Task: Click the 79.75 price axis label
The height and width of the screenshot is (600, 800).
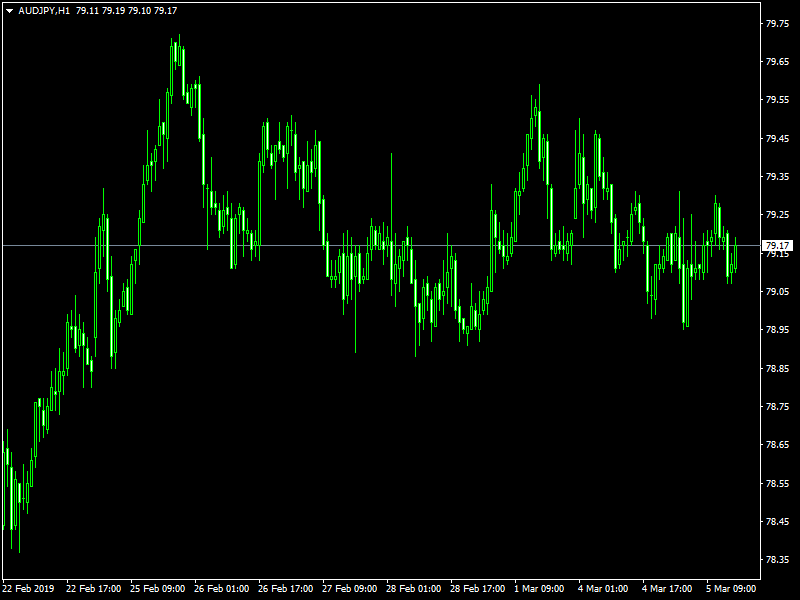Action: click(778, 23)
